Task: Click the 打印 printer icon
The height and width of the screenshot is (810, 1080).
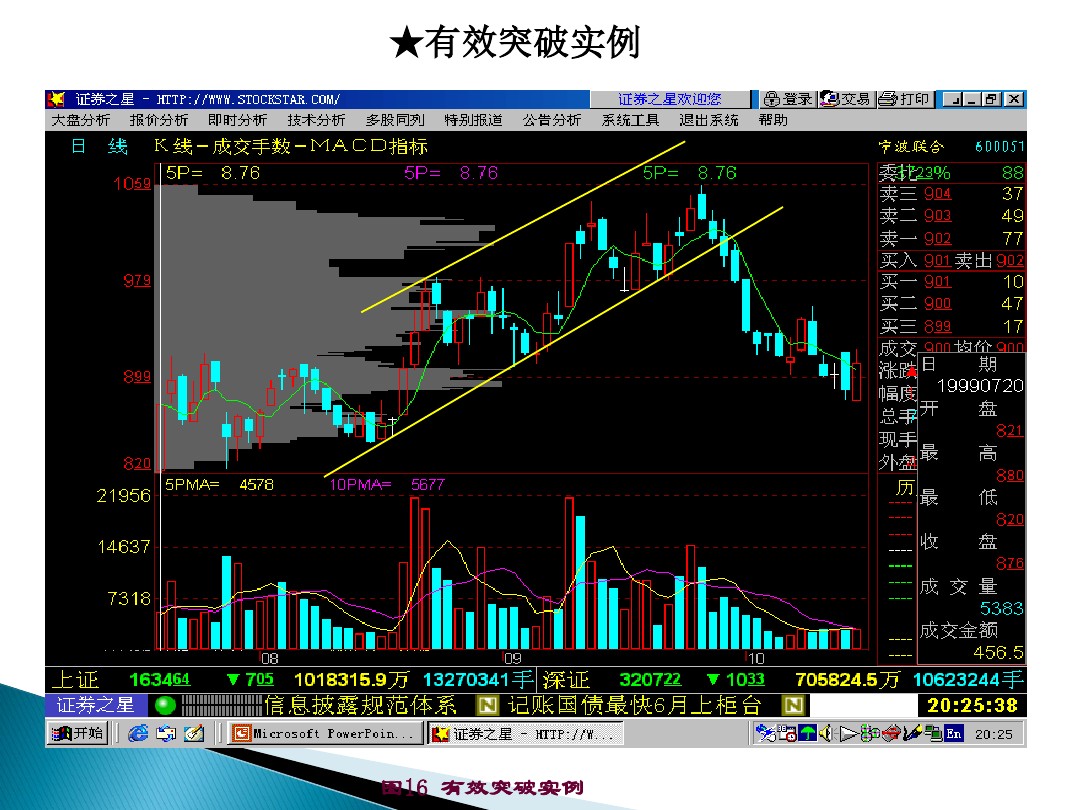Action: (x=886, y=99)
